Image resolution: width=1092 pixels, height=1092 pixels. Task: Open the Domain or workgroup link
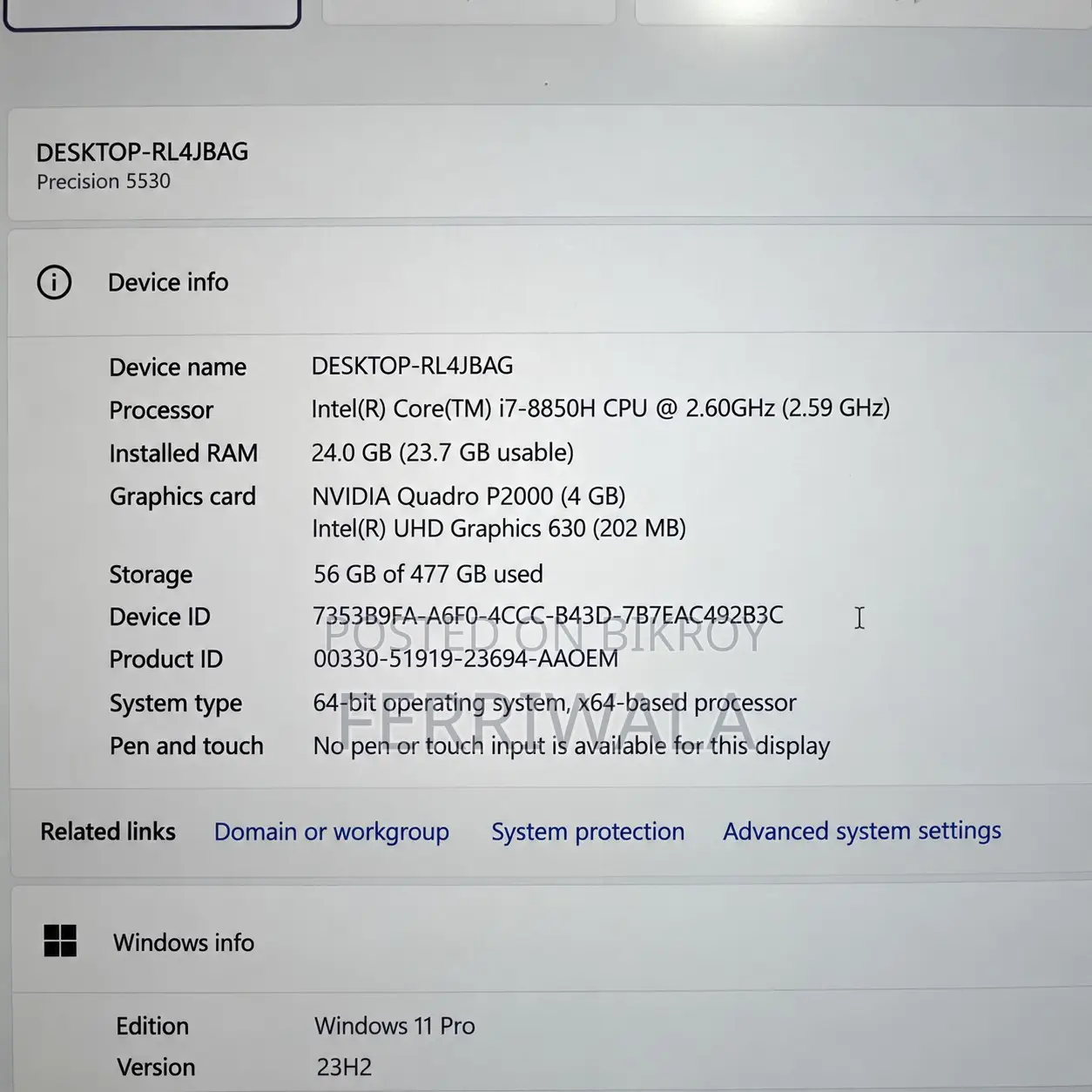click(x=332, y=832)
